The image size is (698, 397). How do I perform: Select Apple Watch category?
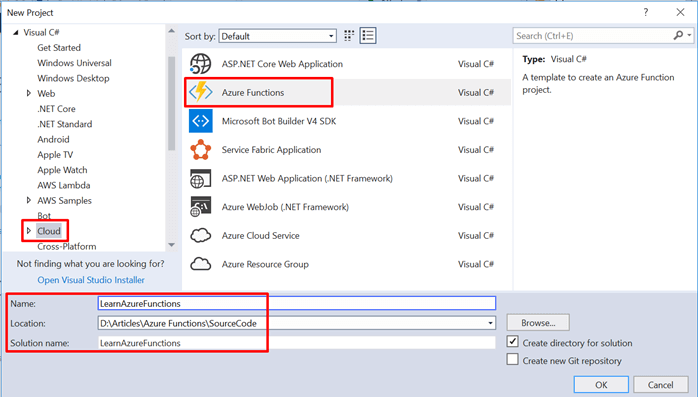pos(62,170)
